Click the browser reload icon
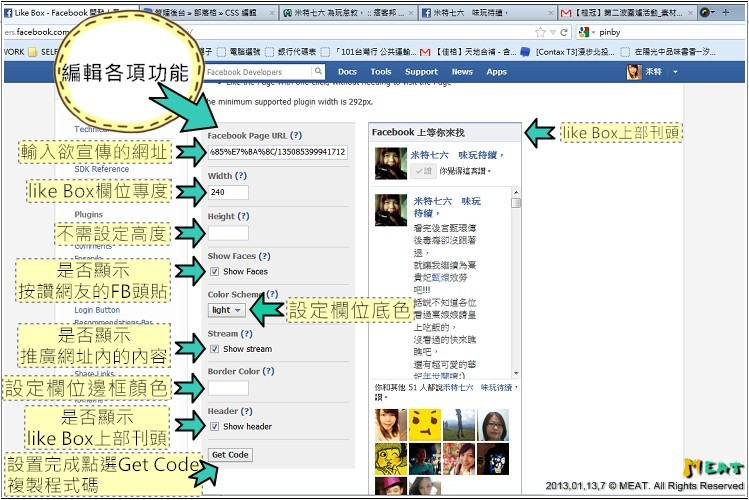 pyautogui.click(x=564, y=32)
